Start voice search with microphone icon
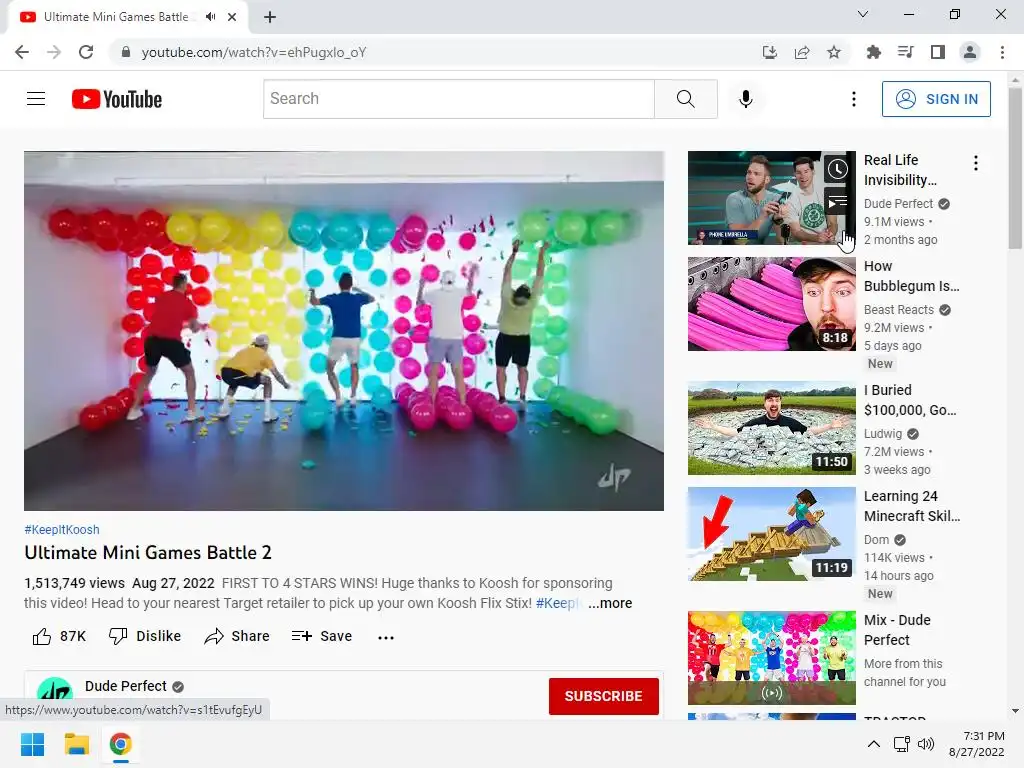Screen dimensions: 1024x768 pyautogui.click(x=746, y=99)
